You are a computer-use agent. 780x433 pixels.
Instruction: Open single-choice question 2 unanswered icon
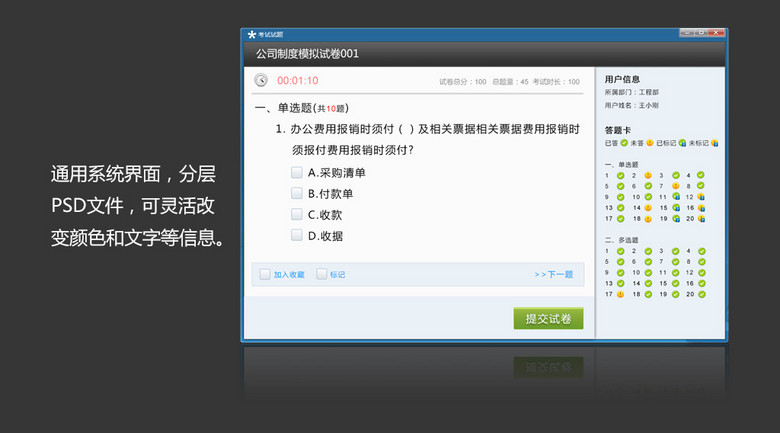[648, 175]
